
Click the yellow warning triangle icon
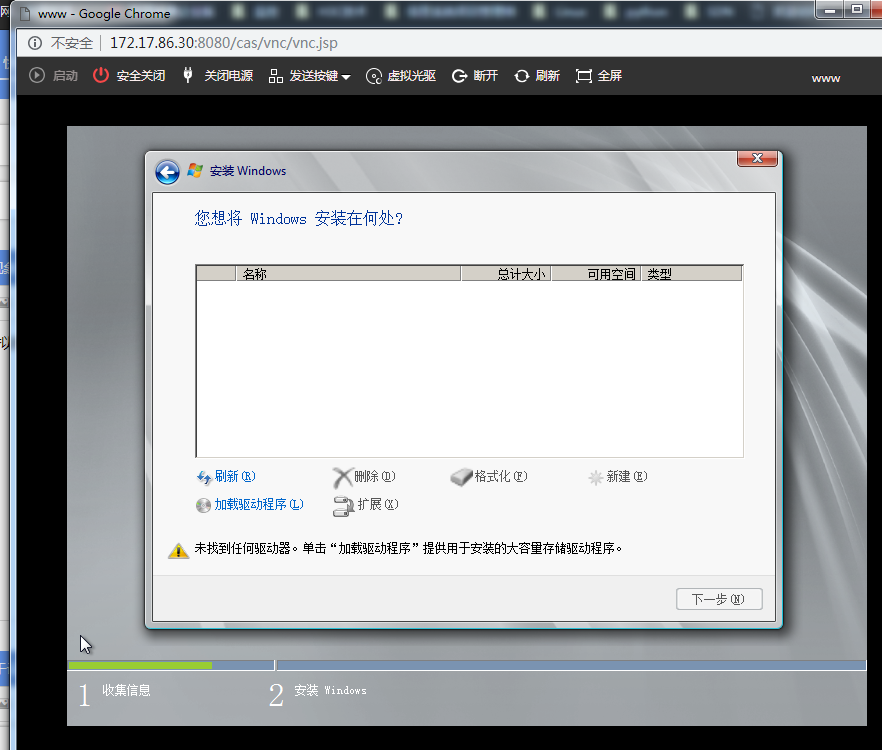click(178, 550)
